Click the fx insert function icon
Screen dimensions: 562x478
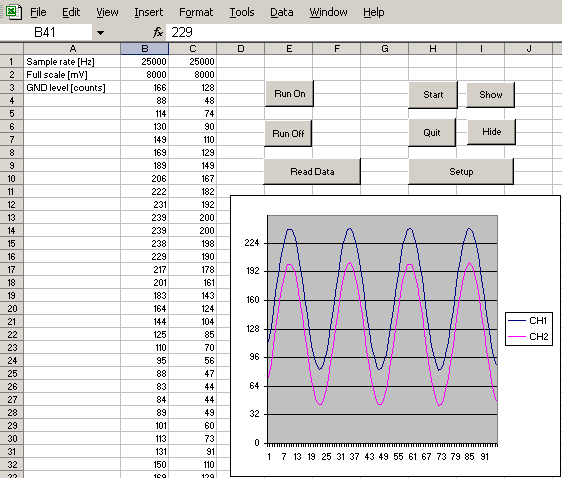157,33
